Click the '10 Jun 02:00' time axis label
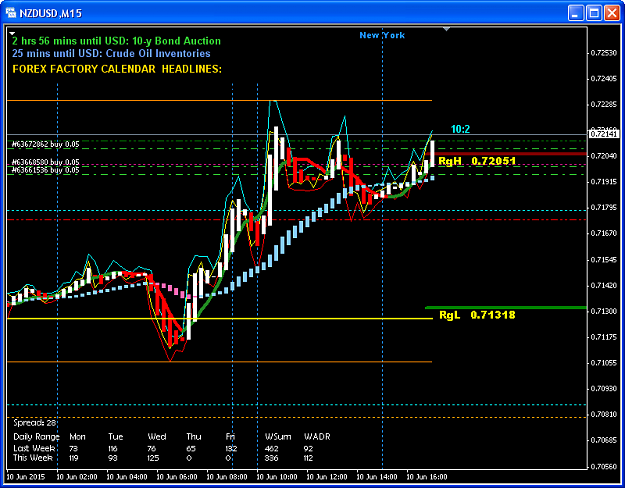 77,476
